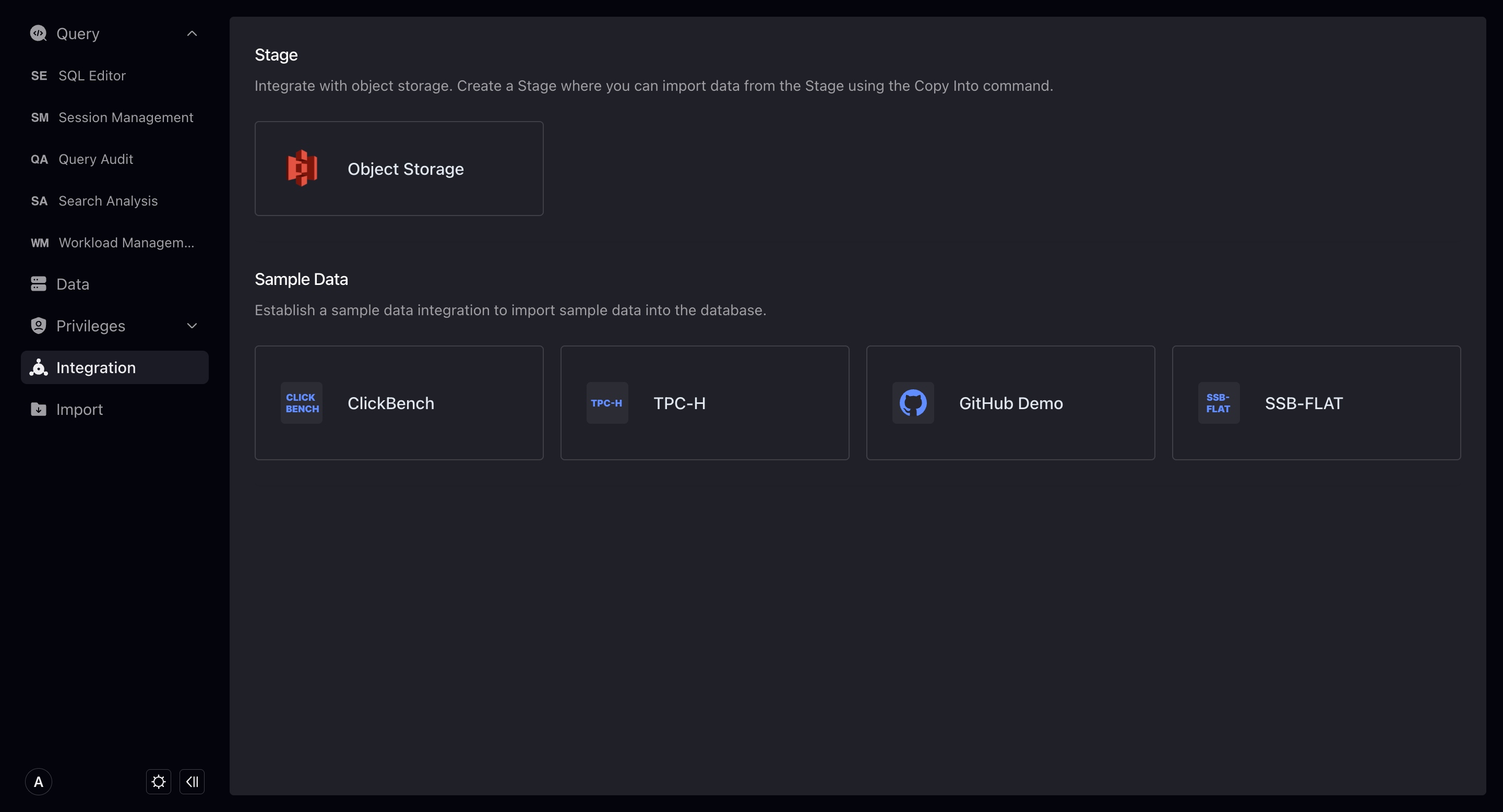Go to Session Management
The image size is (1503, 812).
[x=125, y=117]
